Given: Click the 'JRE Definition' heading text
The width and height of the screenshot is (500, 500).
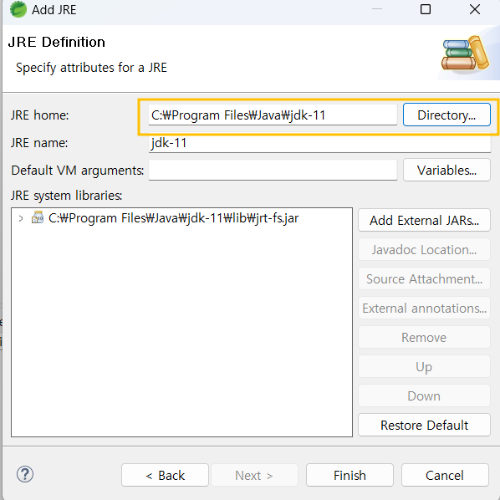Looking at the screenshot, I should pyautogui.click(x=56, y=42).
